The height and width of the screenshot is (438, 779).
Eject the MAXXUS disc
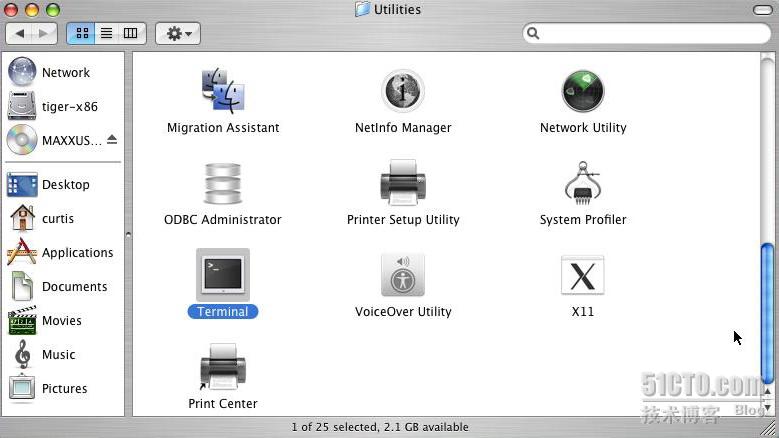click(112, 140)
